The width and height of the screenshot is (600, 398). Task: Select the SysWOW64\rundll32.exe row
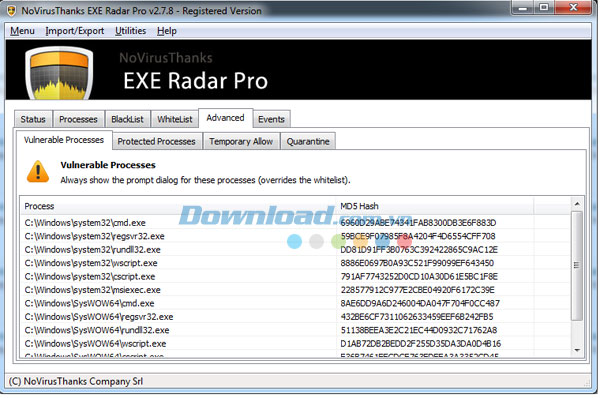point(295,330)
